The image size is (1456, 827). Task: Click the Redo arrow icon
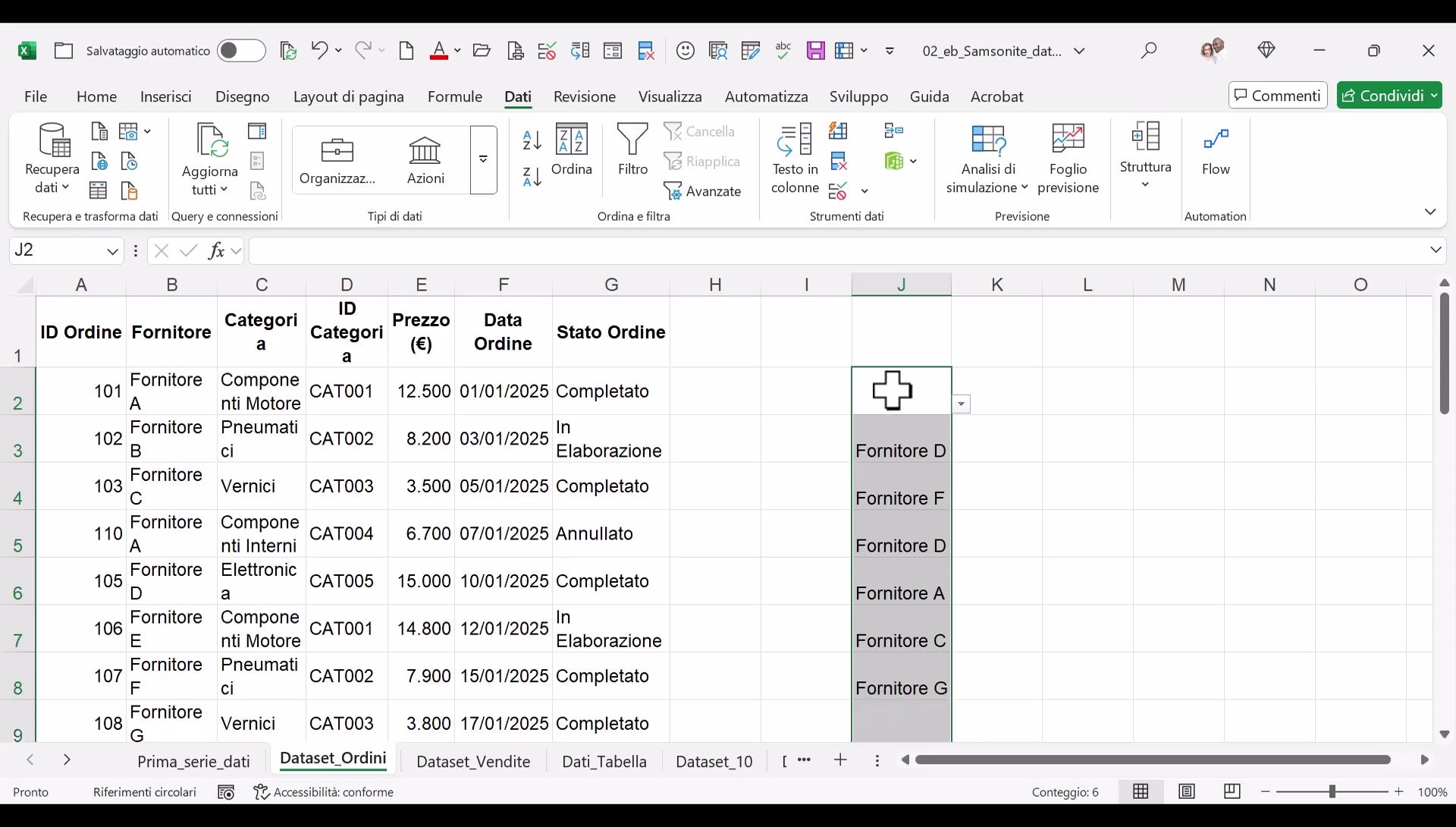click(363, 51)
